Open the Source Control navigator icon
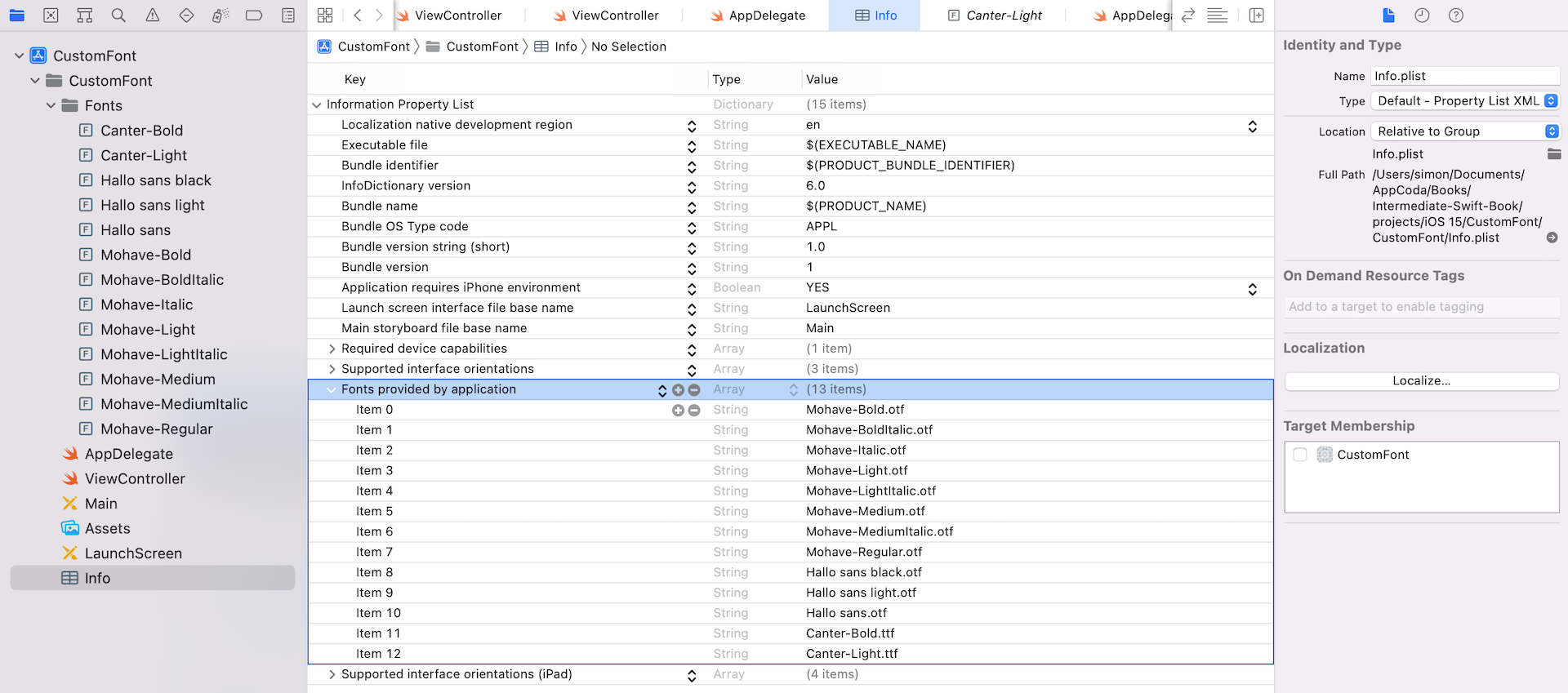The height and width of the screenshot is (693, 1568). click(51, 16)
